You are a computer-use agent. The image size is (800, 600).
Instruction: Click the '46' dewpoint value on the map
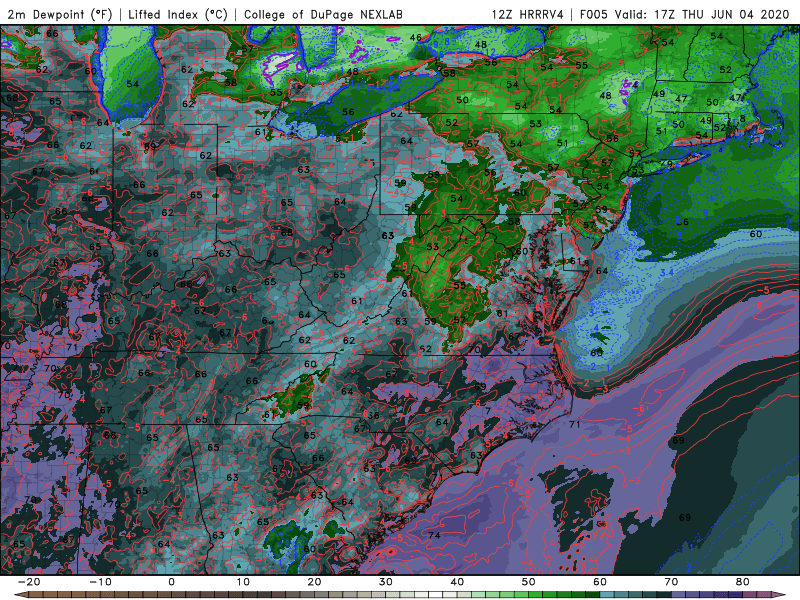[415, 37]
